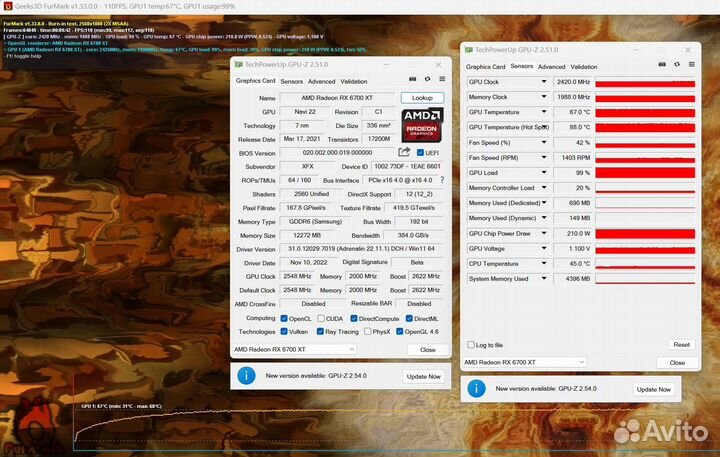Click the Lookup button
The height and width of the screenshot is (457, 720).
(x=422, y=98)
